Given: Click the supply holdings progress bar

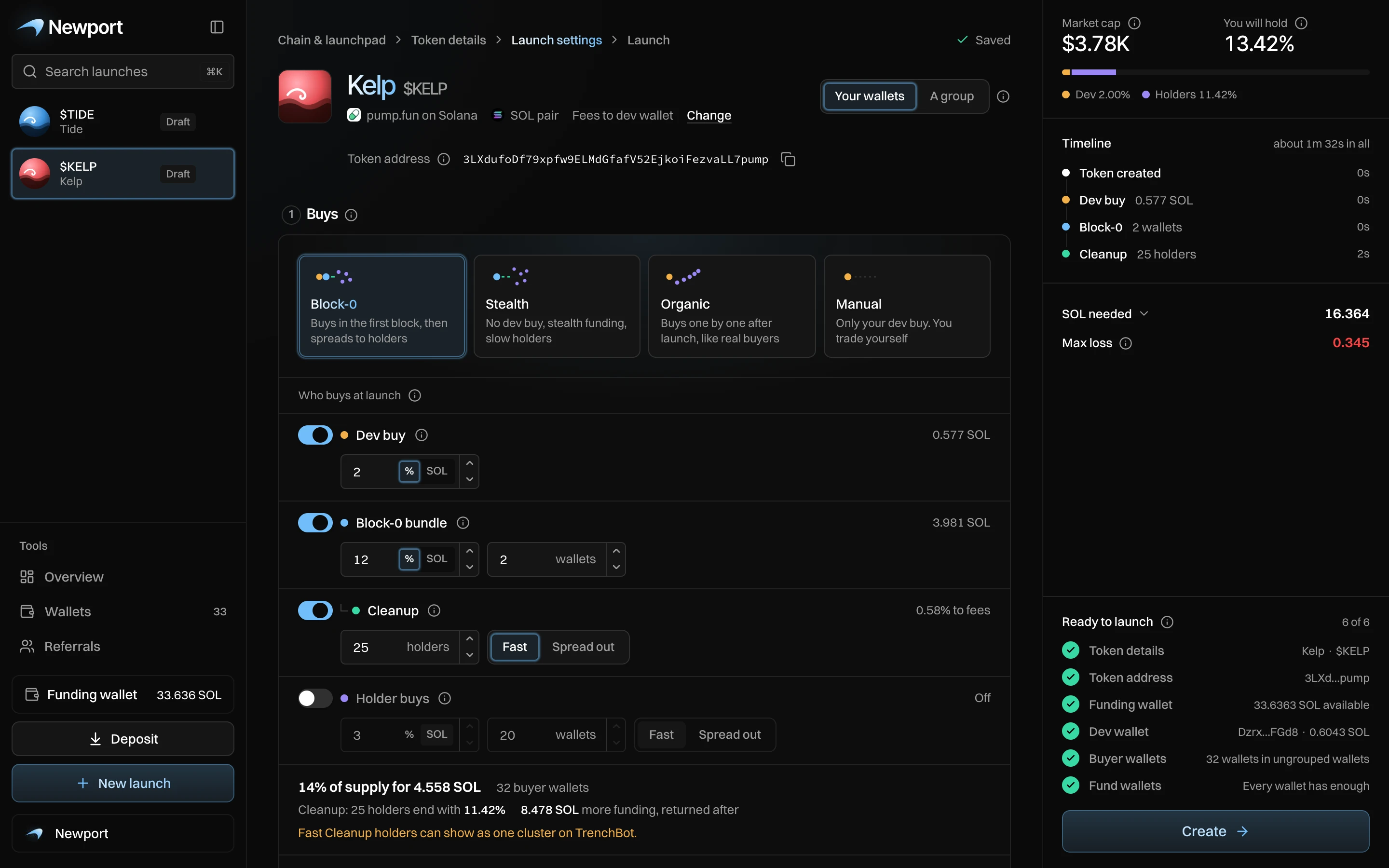Looking at the screenshot, I should pyautogui.click(x=1215, y=72).
